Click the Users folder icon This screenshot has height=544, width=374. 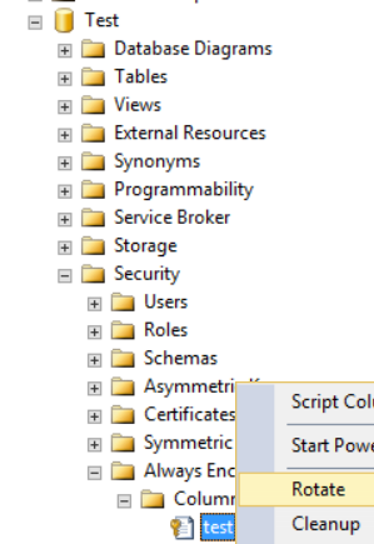pos(123,301)
